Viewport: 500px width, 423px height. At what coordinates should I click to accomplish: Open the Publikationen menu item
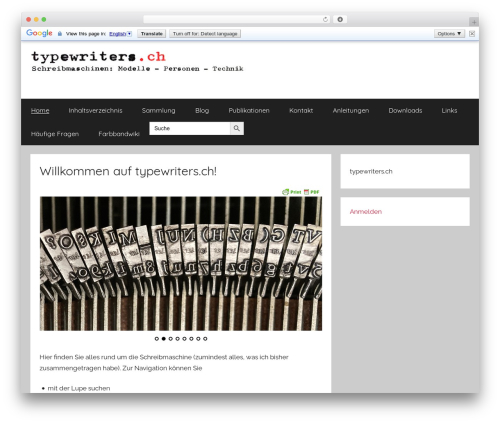click(249, 111)
